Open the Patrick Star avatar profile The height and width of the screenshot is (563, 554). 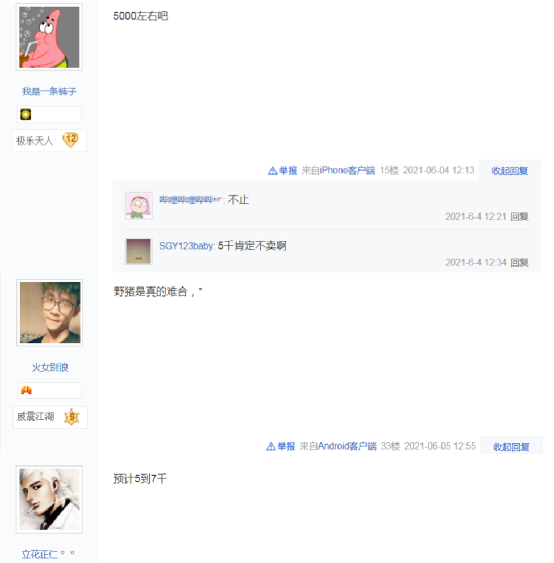[49, 37]
